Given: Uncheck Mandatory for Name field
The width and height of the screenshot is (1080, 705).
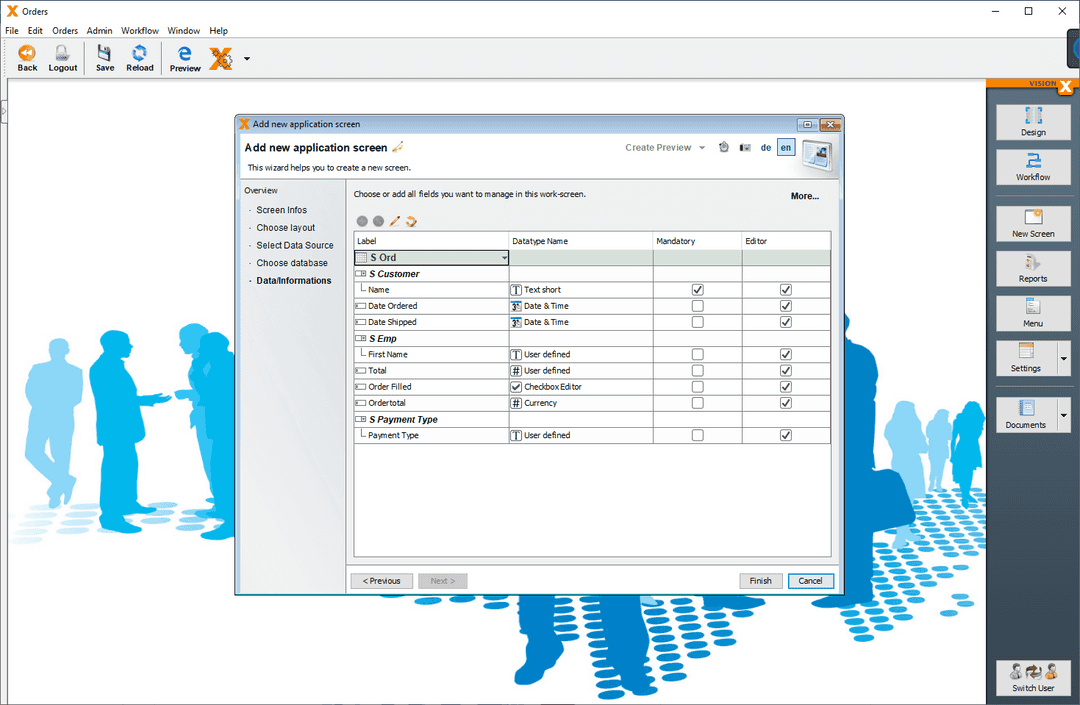Looking at the screenshot, I should point(697,290).
